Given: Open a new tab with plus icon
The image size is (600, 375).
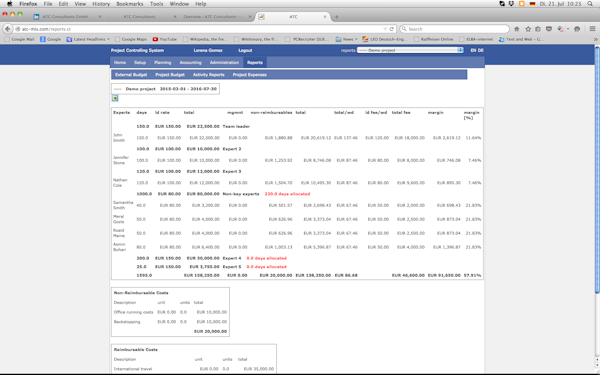Looking at the screenshot, I should 336,17.
